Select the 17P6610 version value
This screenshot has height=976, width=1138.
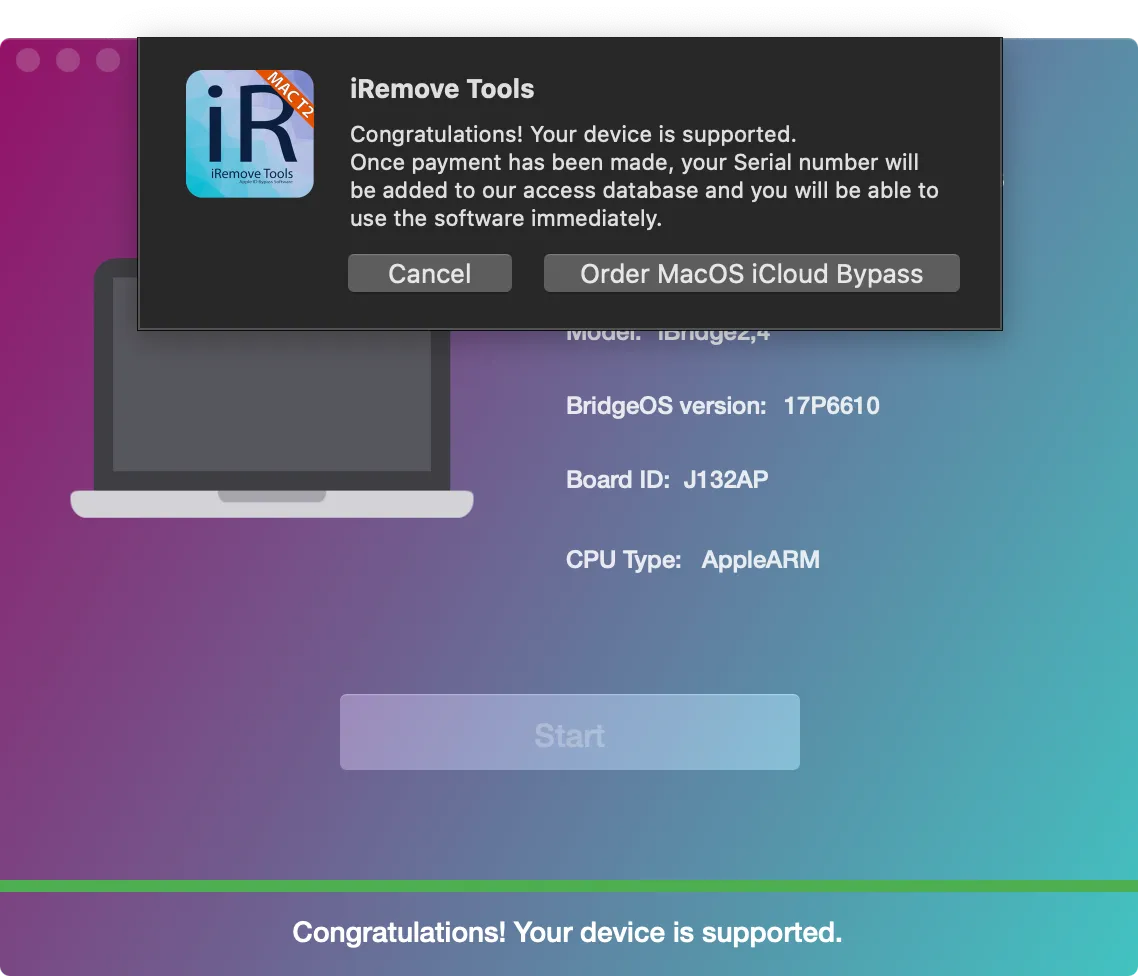coord(831,406)
